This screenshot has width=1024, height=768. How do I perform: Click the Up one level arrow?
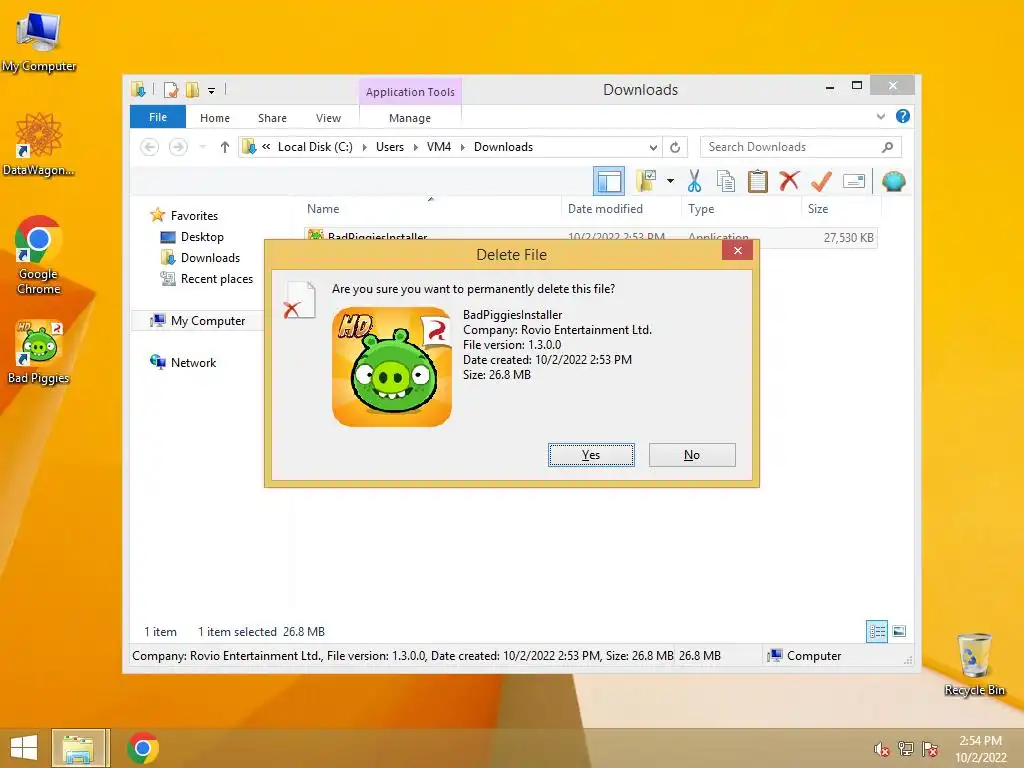pyautogui.click(x=225, y=147)
